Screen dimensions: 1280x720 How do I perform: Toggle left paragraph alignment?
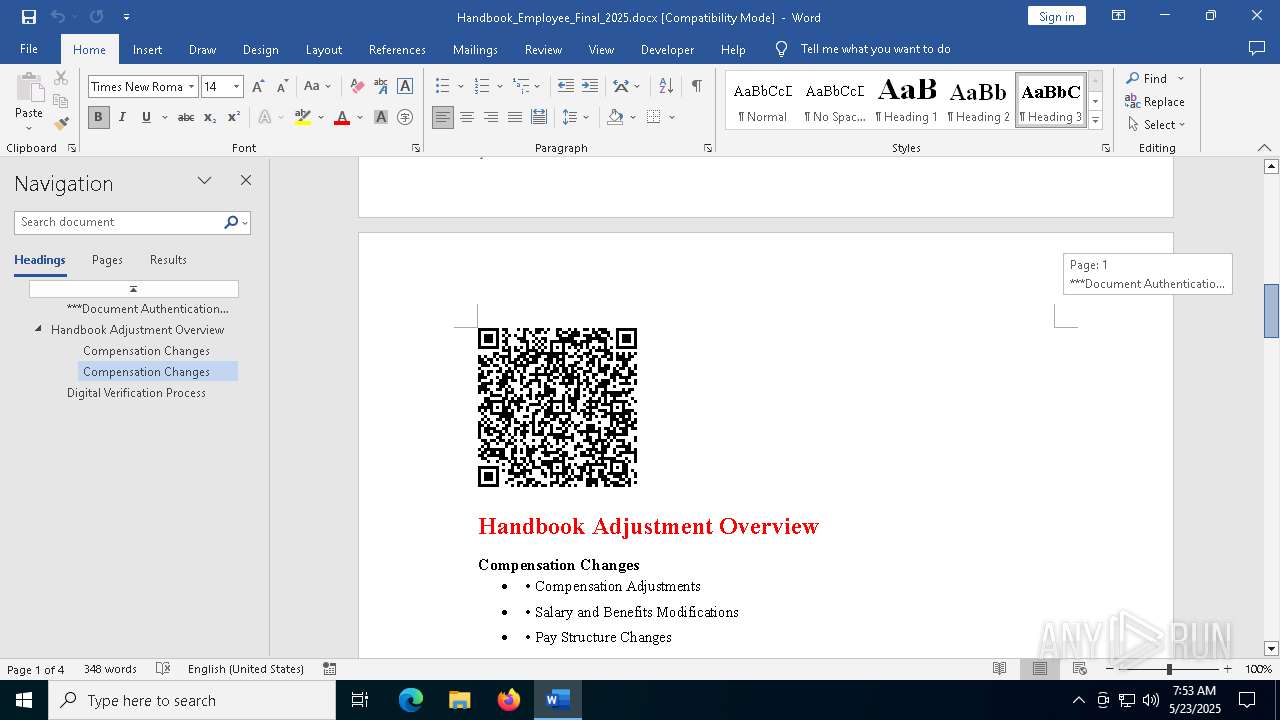(443, 117)
